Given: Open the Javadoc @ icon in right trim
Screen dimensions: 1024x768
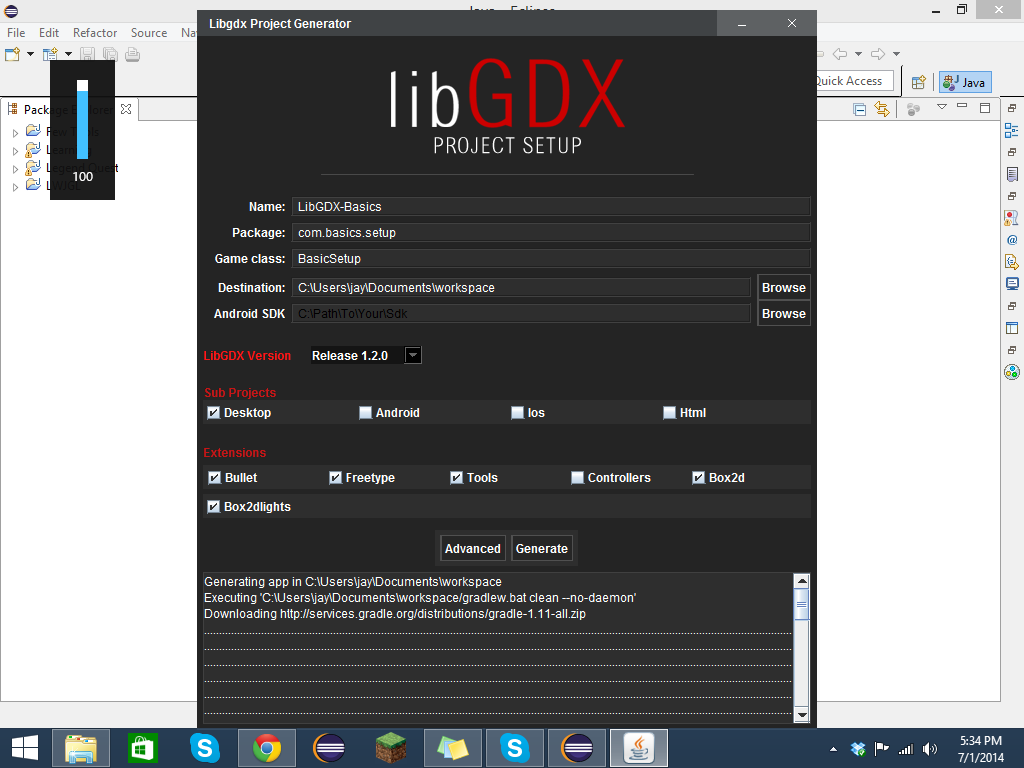Looking at the screenshot, I should coord(1012,240).
